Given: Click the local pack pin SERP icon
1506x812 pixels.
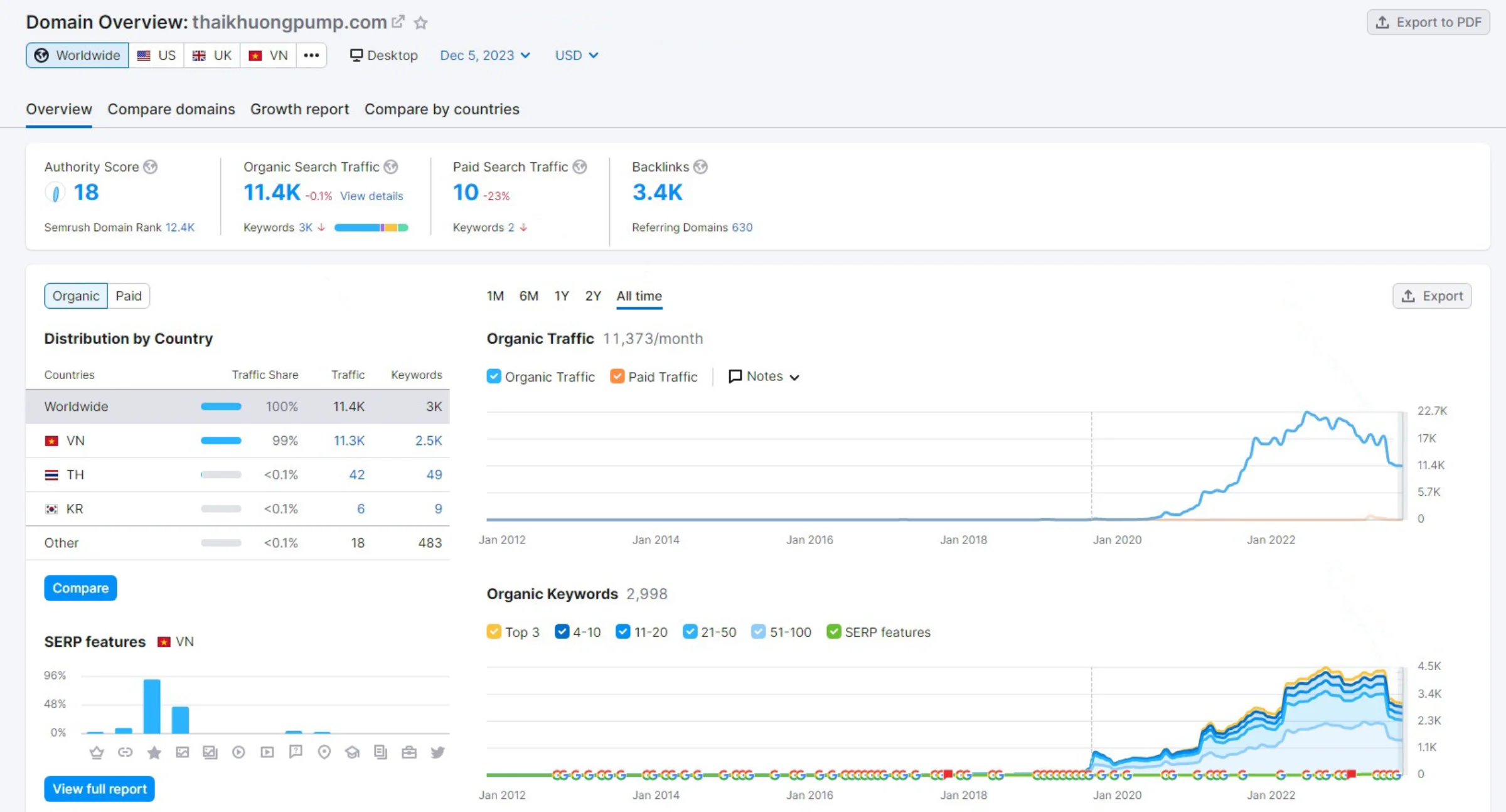Looking at the screenshot, I should click(324, 752).
